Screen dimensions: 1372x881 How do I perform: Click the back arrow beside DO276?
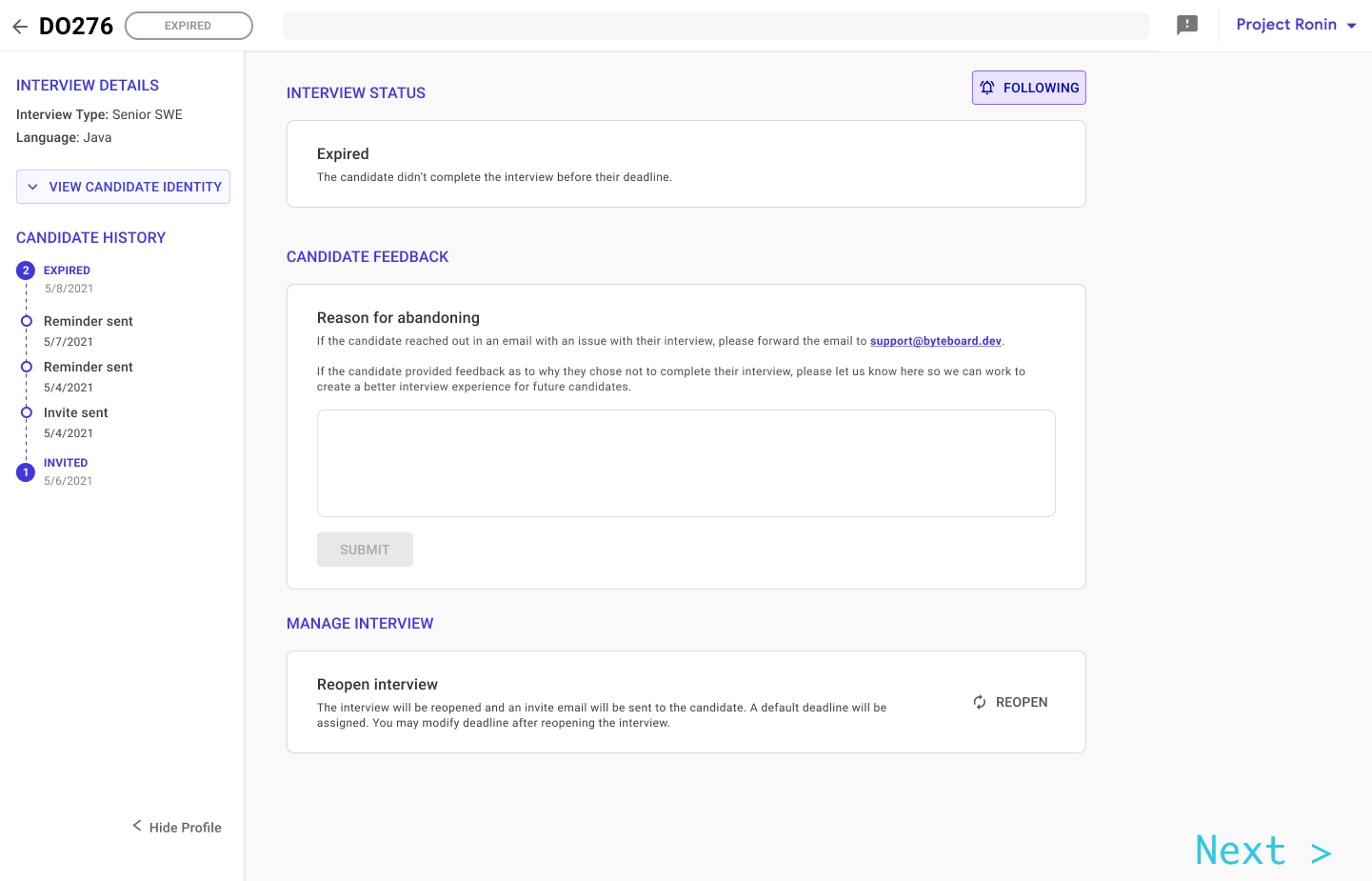20,27
